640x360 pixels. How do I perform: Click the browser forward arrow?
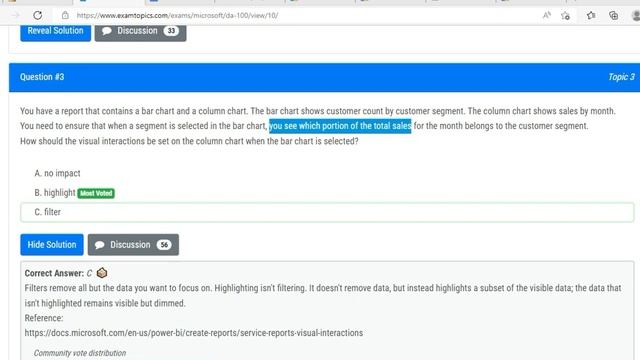point(16,16)
